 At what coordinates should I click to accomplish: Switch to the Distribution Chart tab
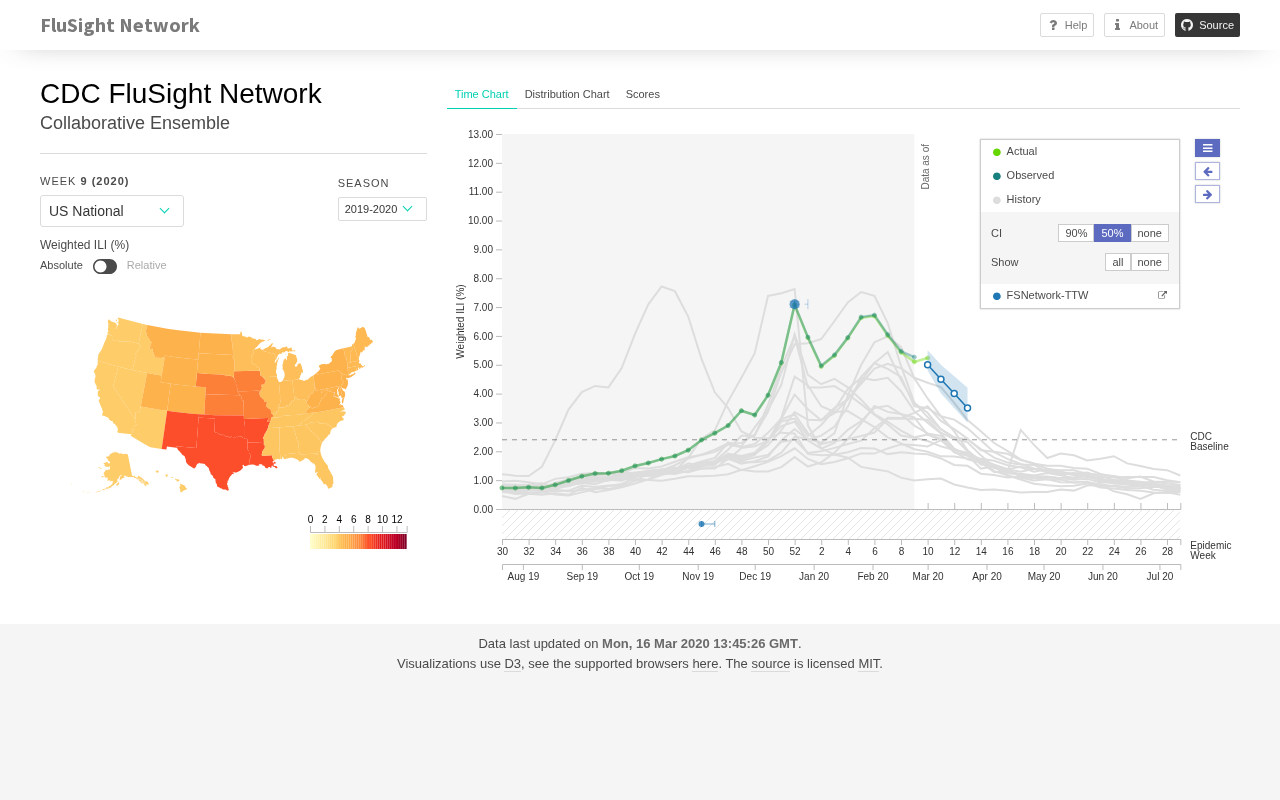567,94
